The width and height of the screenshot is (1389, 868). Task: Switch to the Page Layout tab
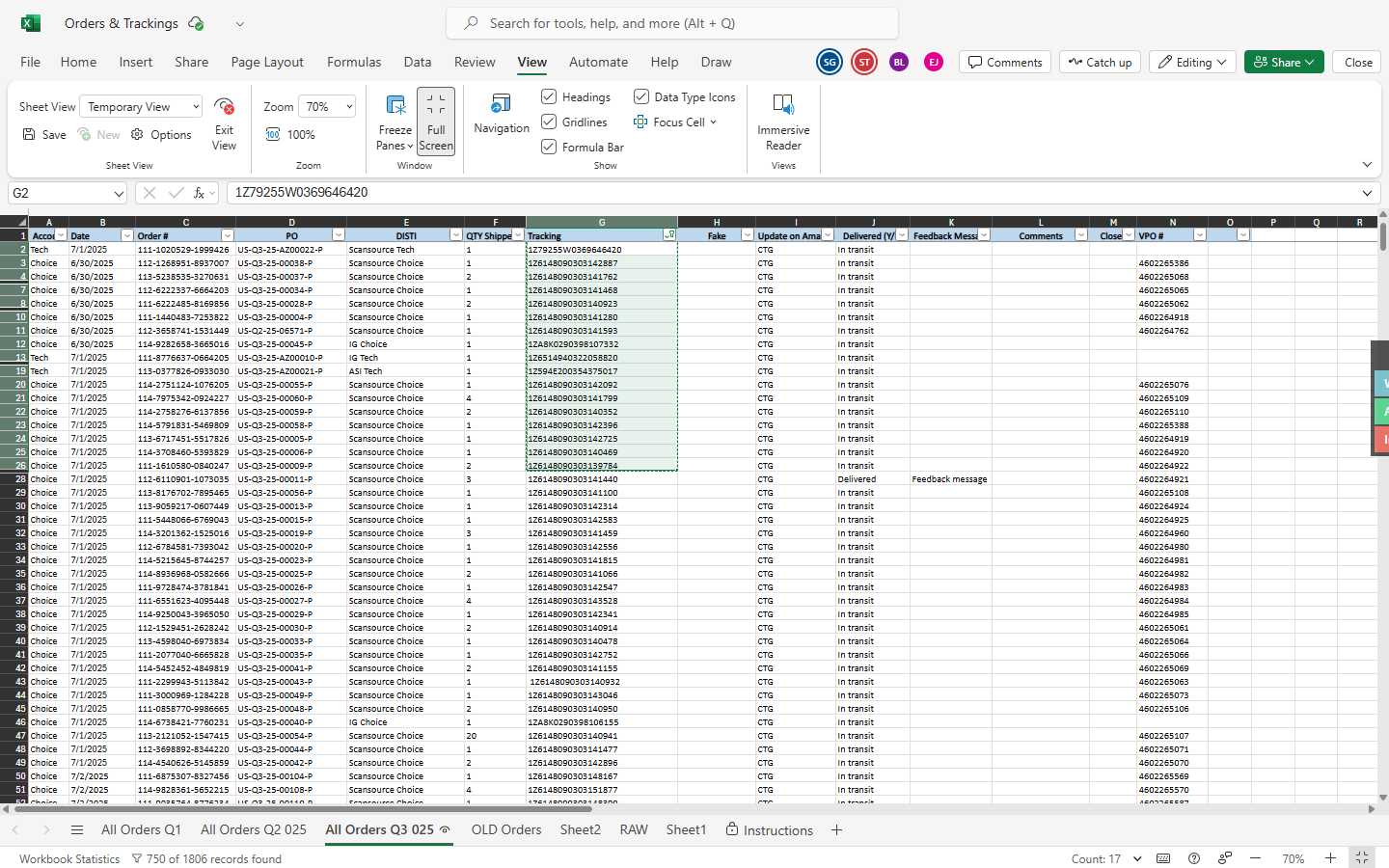point(267,62)
